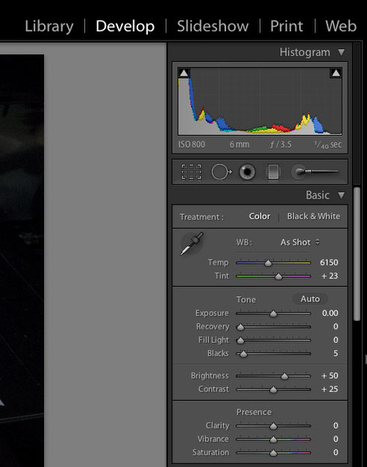
Task: Select the Red Eye Correction tool
Action: pyautogui.click(x=247, y=172)
